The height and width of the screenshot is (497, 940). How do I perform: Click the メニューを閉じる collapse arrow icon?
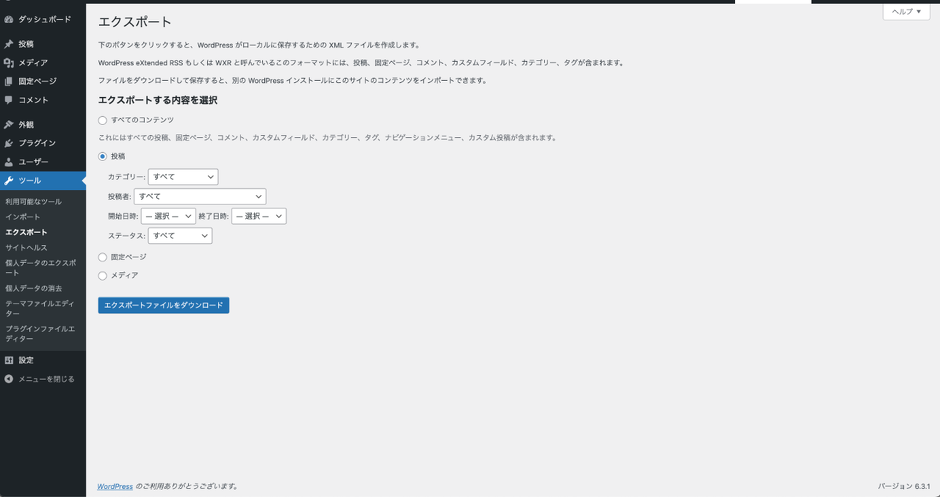(x=8, y=379)
